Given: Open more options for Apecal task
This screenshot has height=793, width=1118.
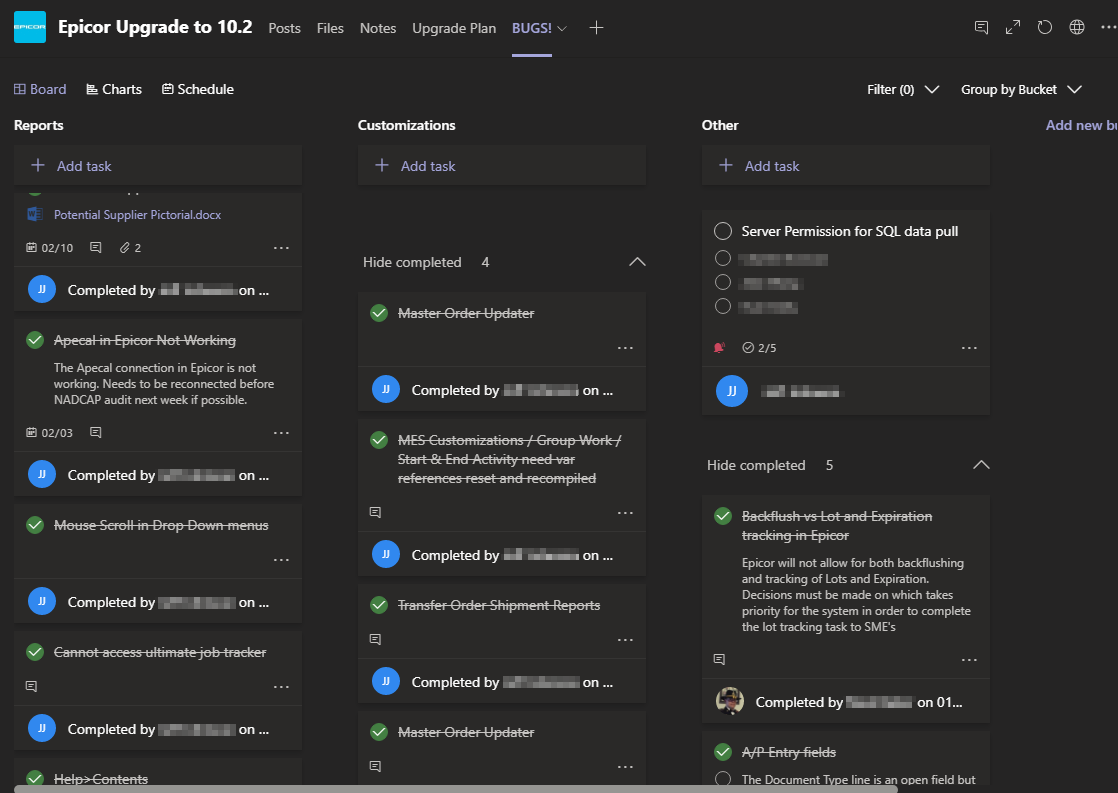Looking at the screenshot, I should pos(282,433).
